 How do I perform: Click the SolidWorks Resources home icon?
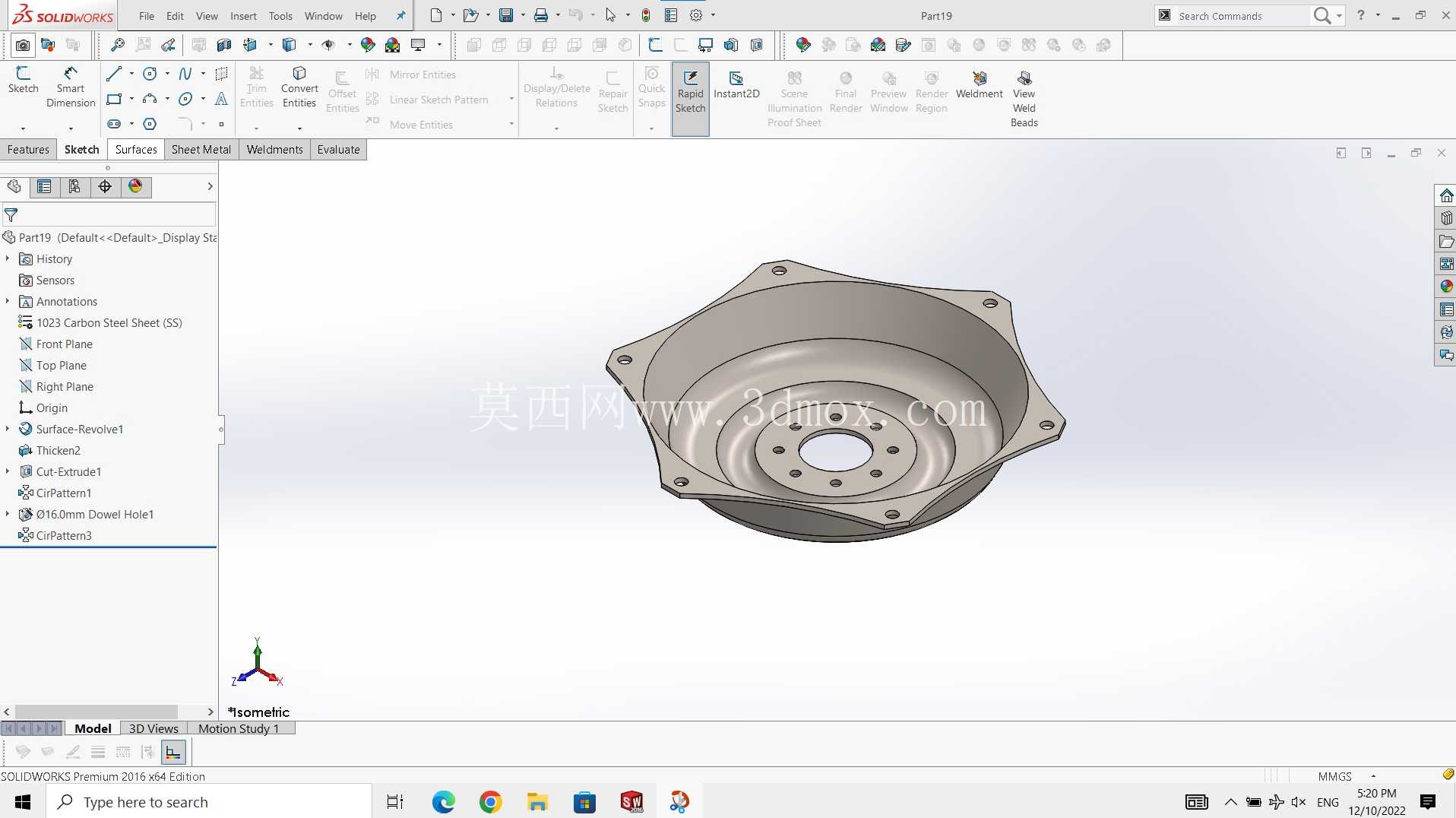click(1446, 195)
